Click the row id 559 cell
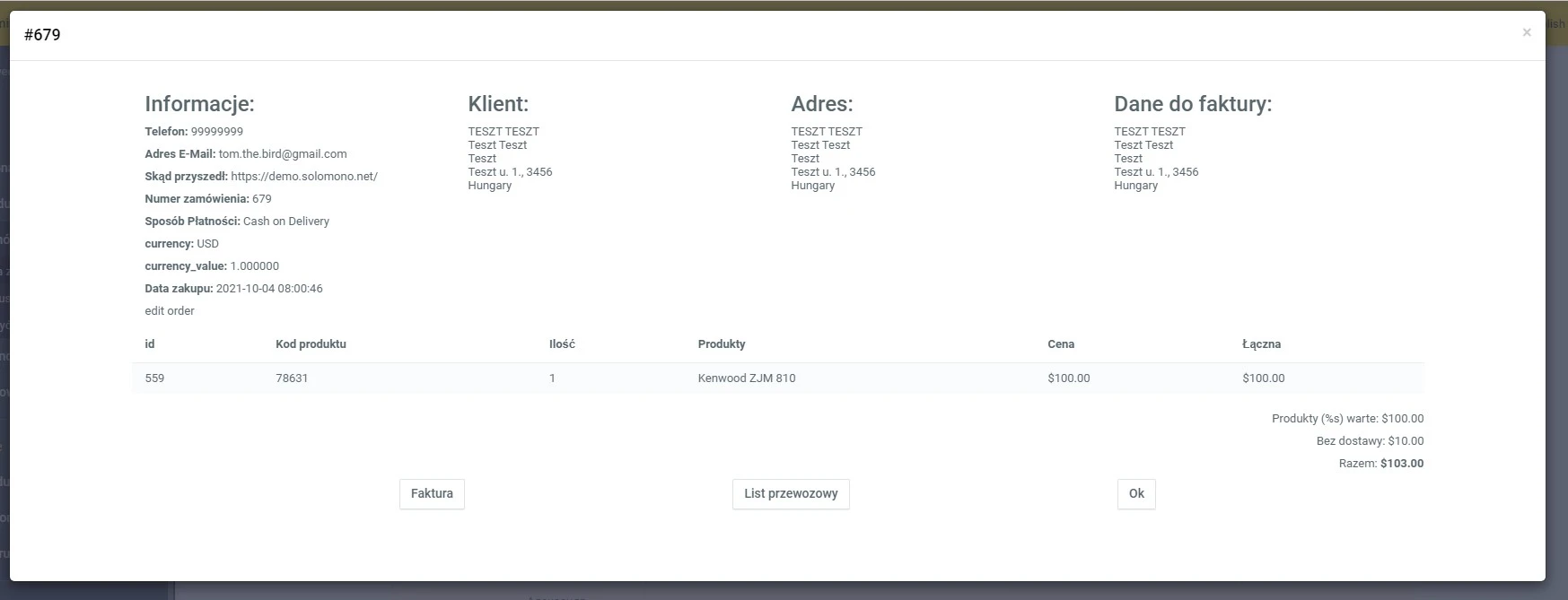This screenshot has width=1568, height=600. point(154,378)
